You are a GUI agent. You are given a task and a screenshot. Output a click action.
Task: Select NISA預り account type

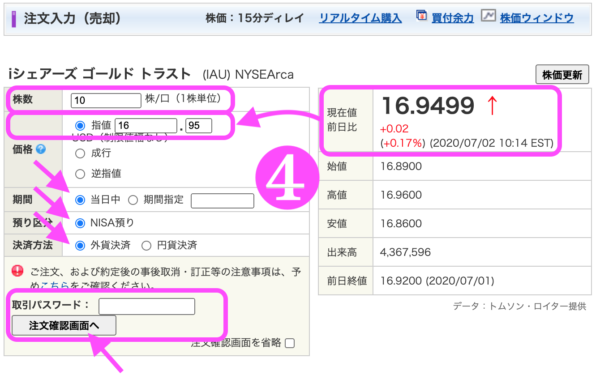80,223
